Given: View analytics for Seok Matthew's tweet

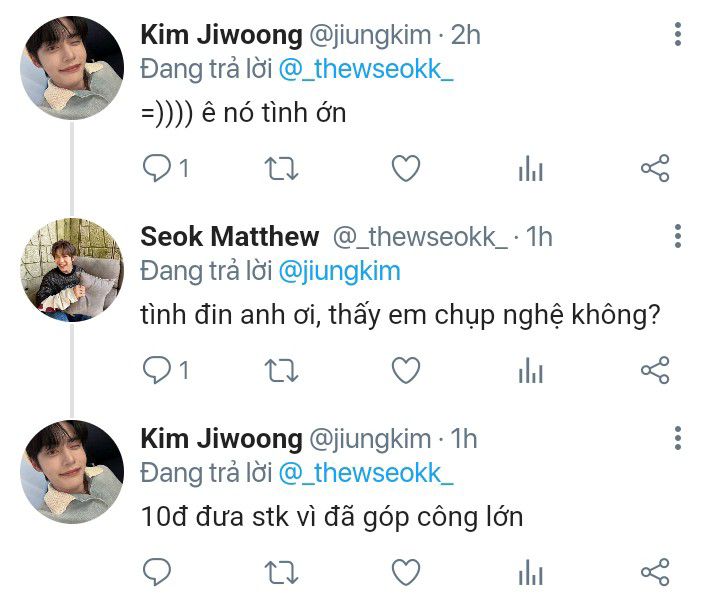Looking at the screenshot, I should (x=531, y=370).
